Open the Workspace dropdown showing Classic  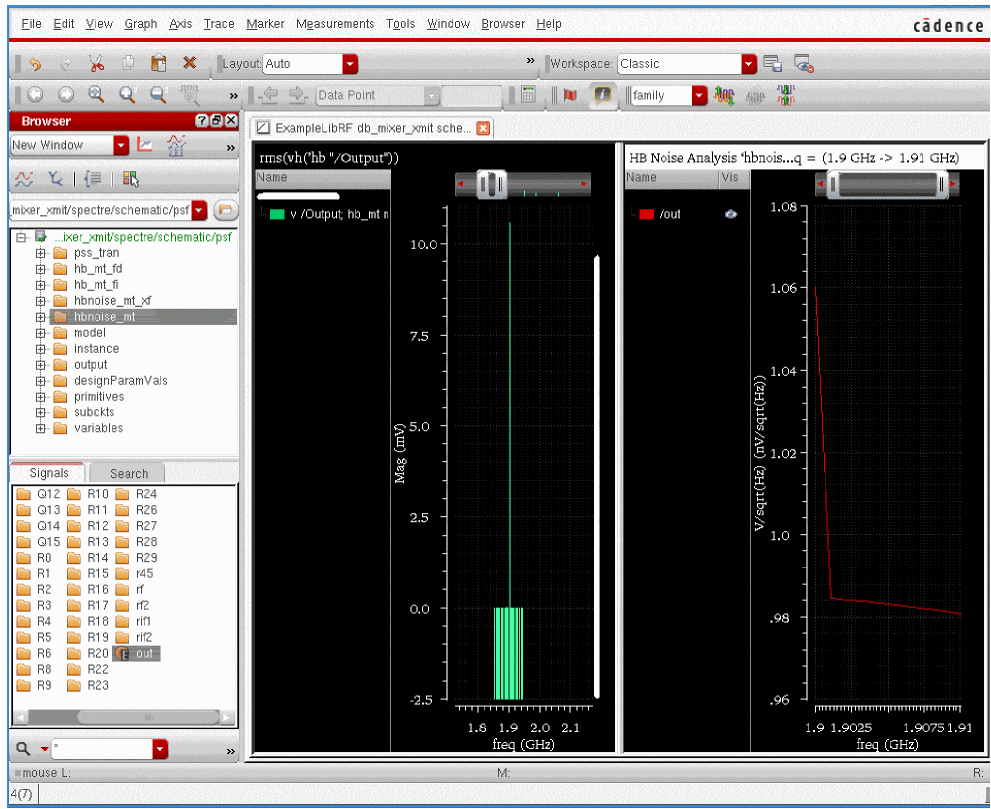tap(749, 64)
